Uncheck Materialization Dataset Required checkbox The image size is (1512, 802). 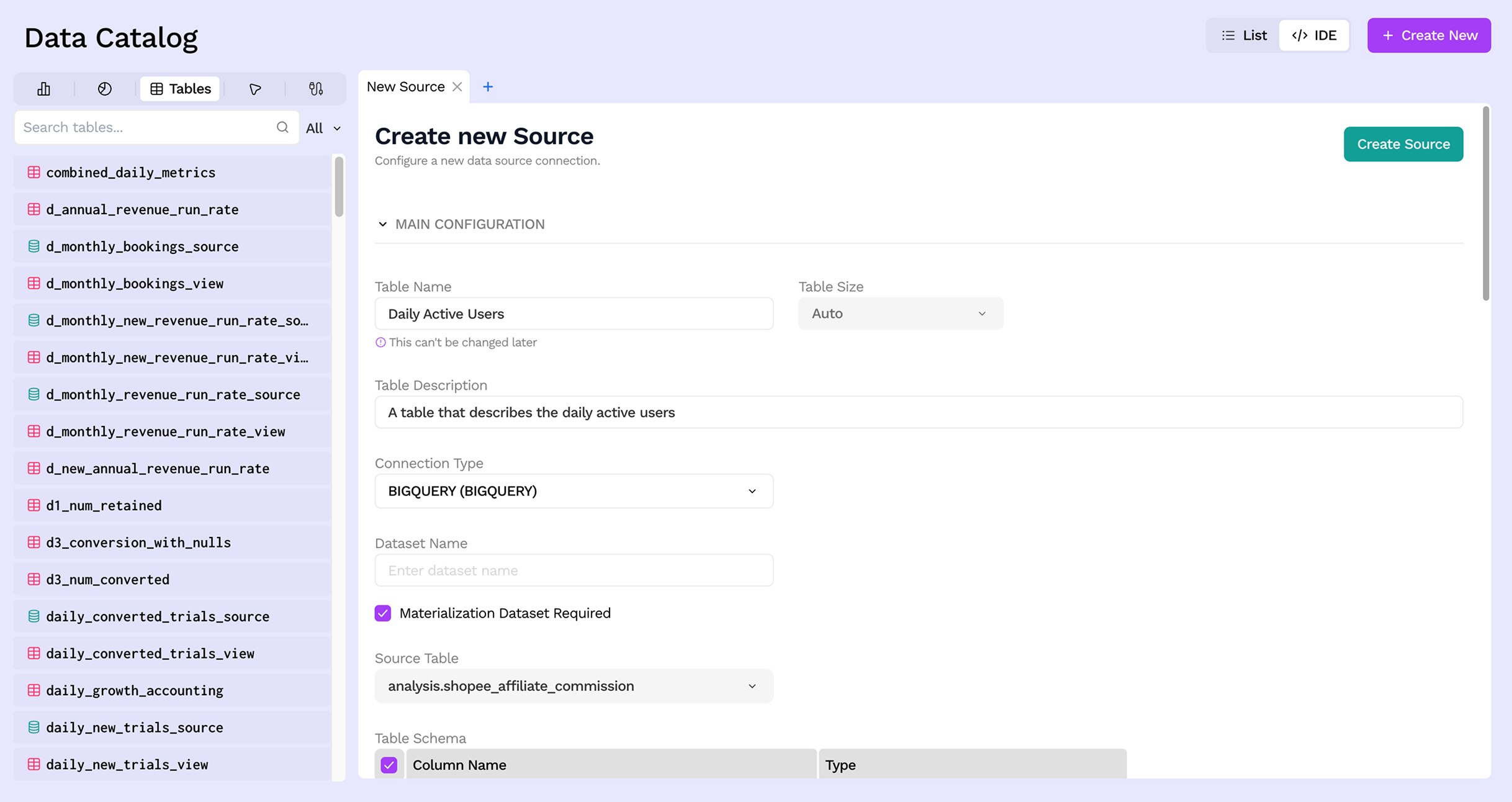click(x=383, y=613)
